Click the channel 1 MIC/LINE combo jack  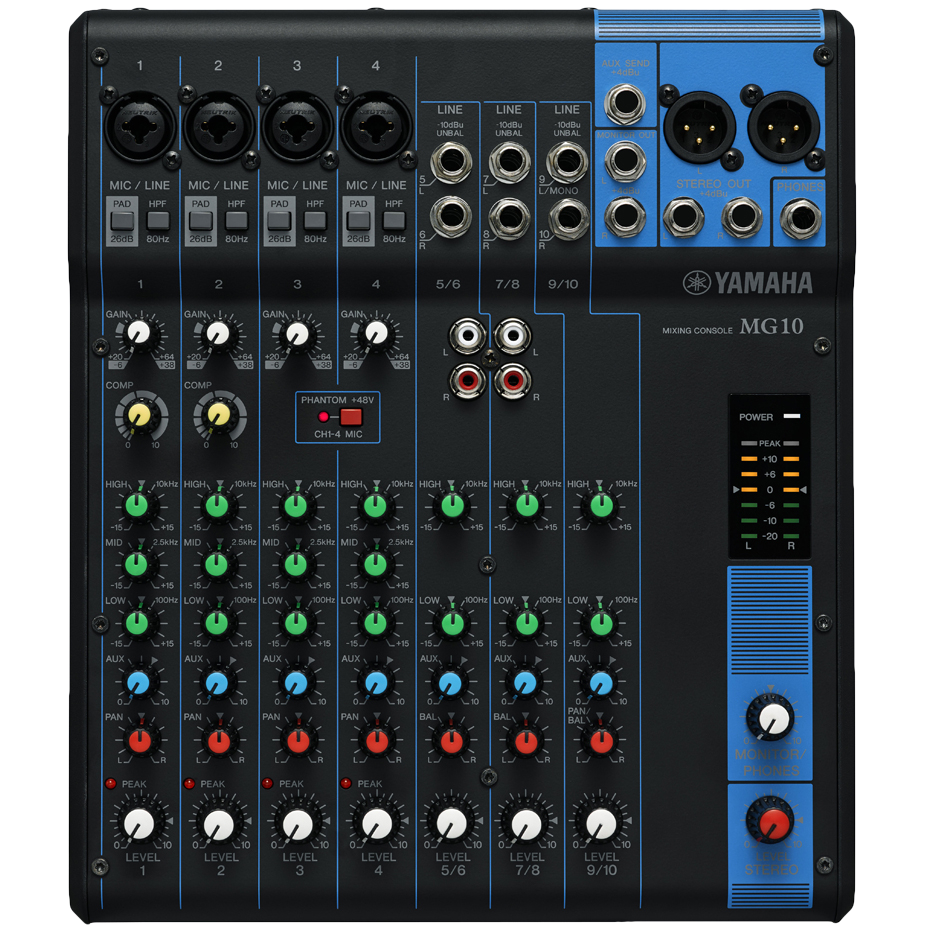pyautogui.click(x=140, y=126)
